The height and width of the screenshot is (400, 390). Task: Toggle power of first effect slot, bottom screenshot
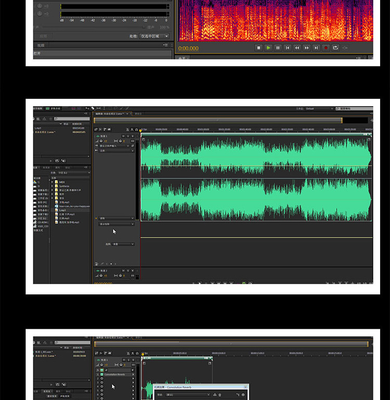click(102, 370)
